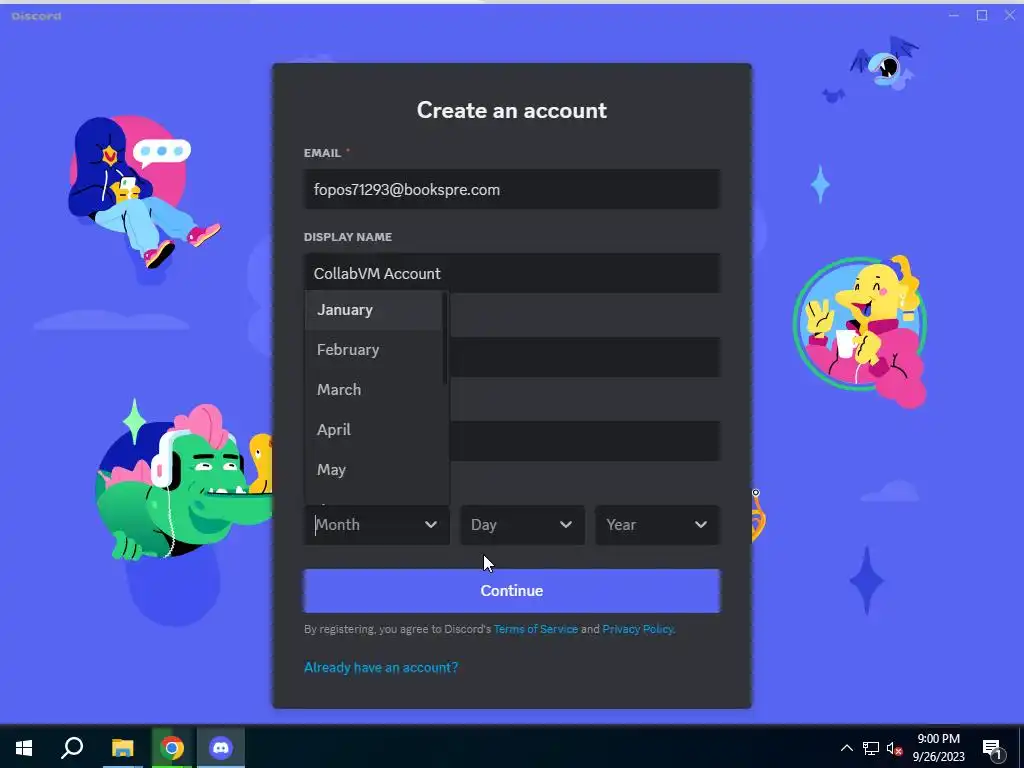Minimize the Discord window
This screenshot has width=1024, height=768.
point(954,15)
